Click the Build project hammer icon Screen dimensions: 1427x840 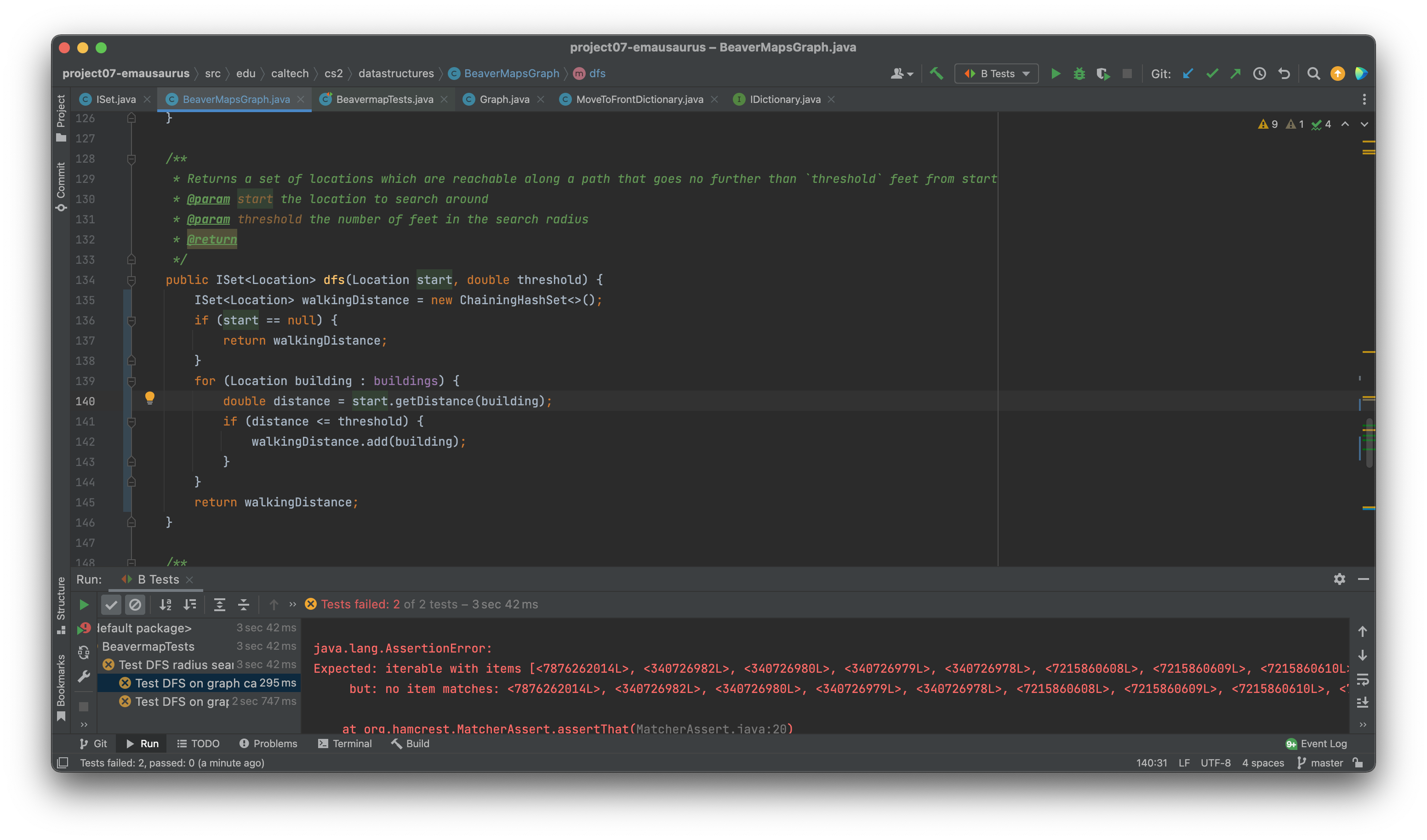click(936, 74)
